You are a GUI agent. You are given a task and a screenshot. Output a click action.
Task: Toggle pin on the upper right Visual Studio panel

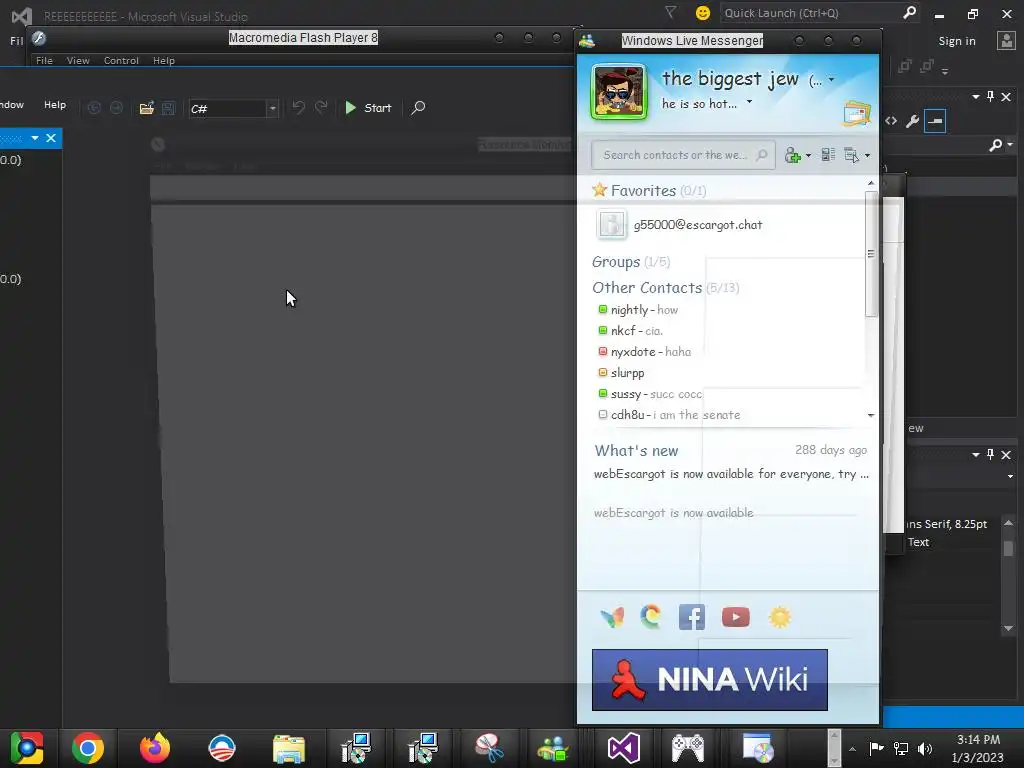coord(991,97)
